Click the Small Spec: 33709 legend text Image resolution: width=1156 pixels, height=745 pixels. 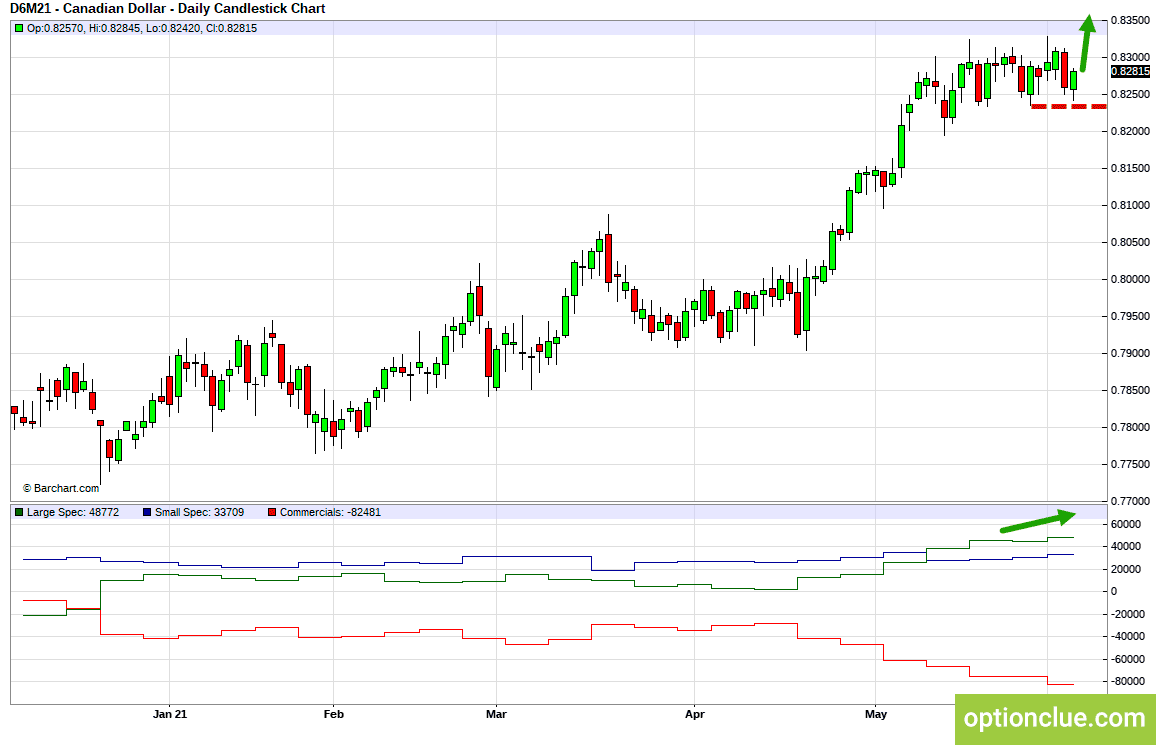tap(199, 512)
